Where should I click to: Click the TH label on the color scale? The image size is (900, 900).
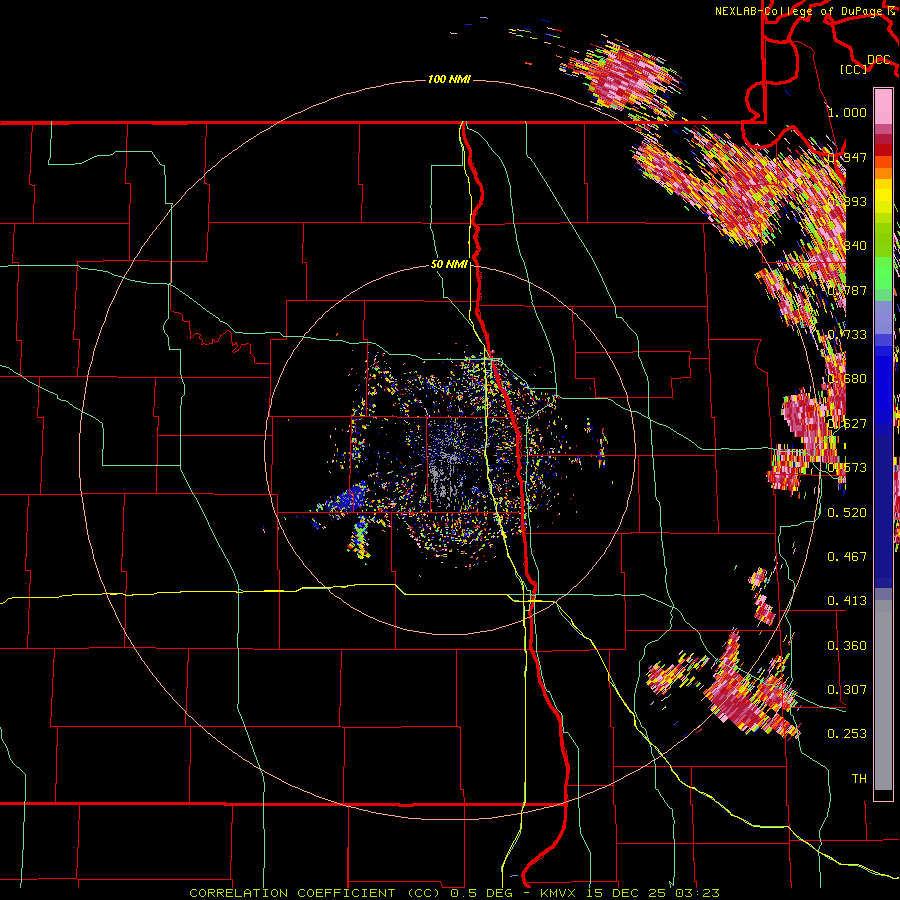tap(859, 778)
